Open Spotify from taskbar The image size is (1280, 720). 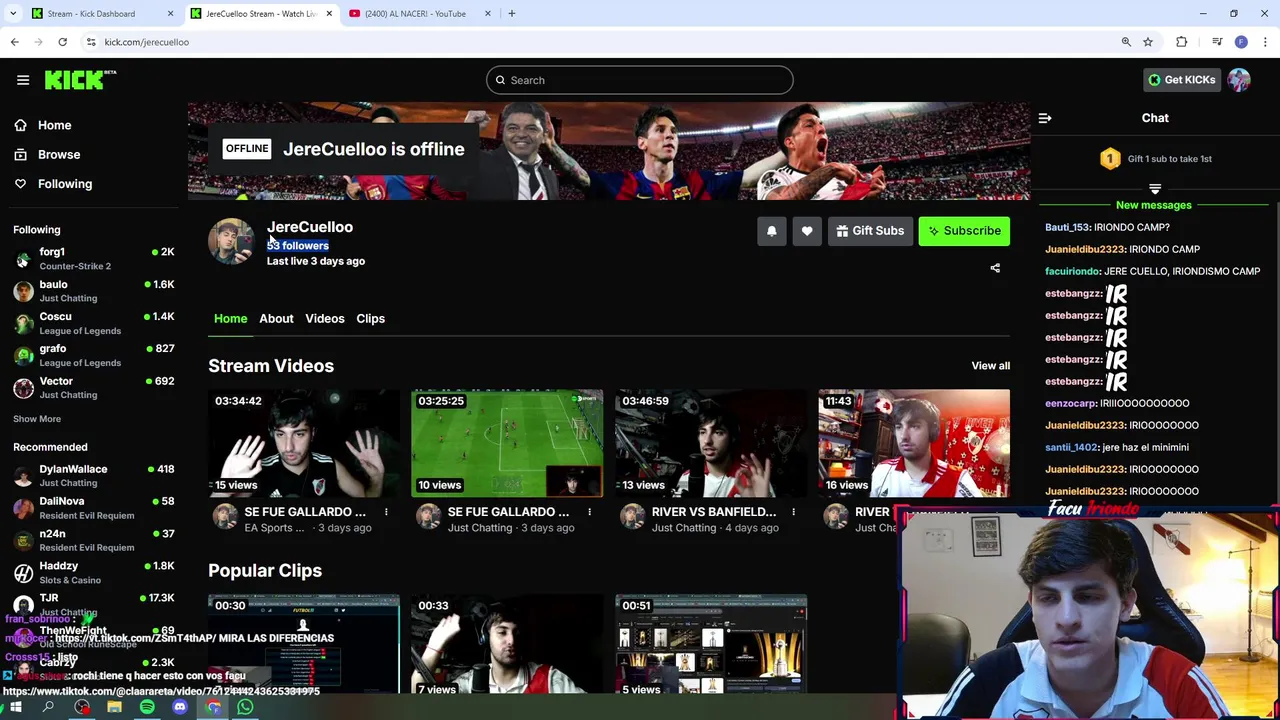(x=147, y=708)
